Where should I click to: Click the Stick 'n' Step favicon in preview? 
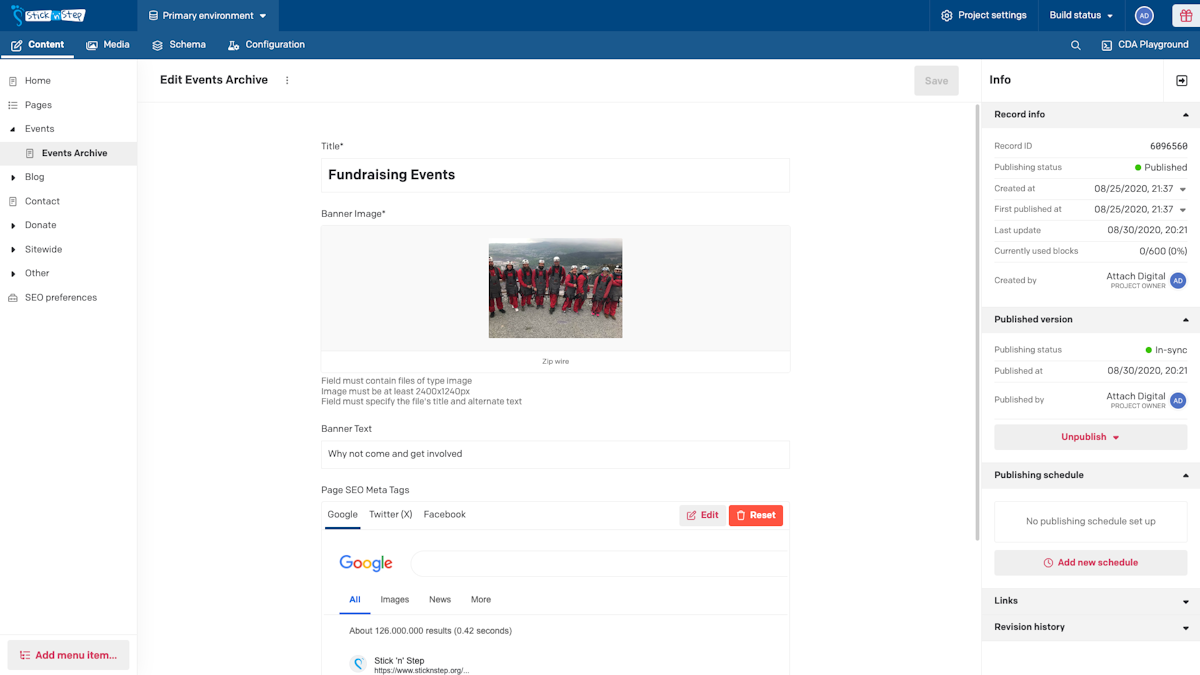point(358,664)
